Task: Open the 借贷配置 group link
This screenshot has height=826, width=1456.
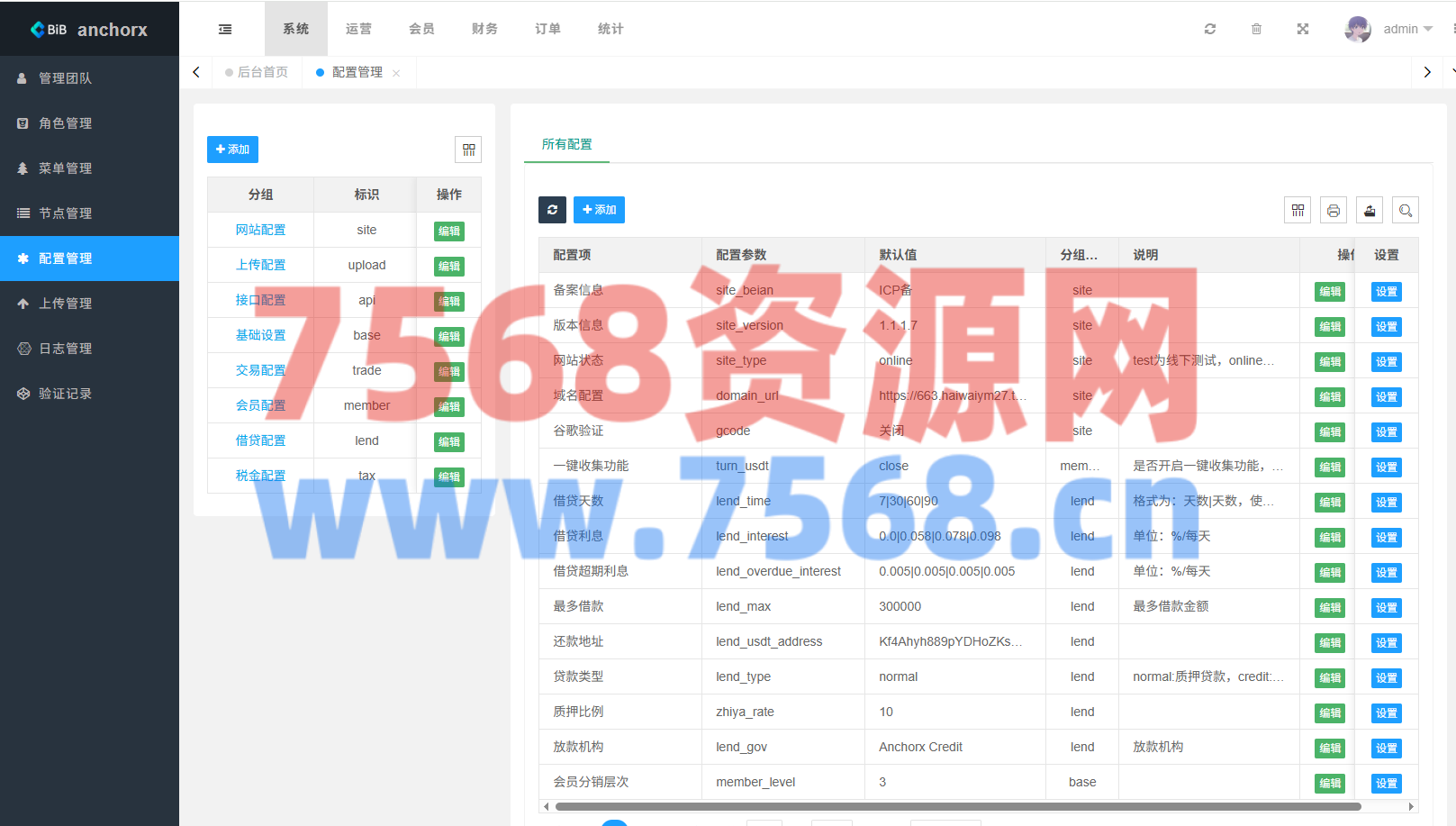Action: pyautogui.click(x=260, y=440)
